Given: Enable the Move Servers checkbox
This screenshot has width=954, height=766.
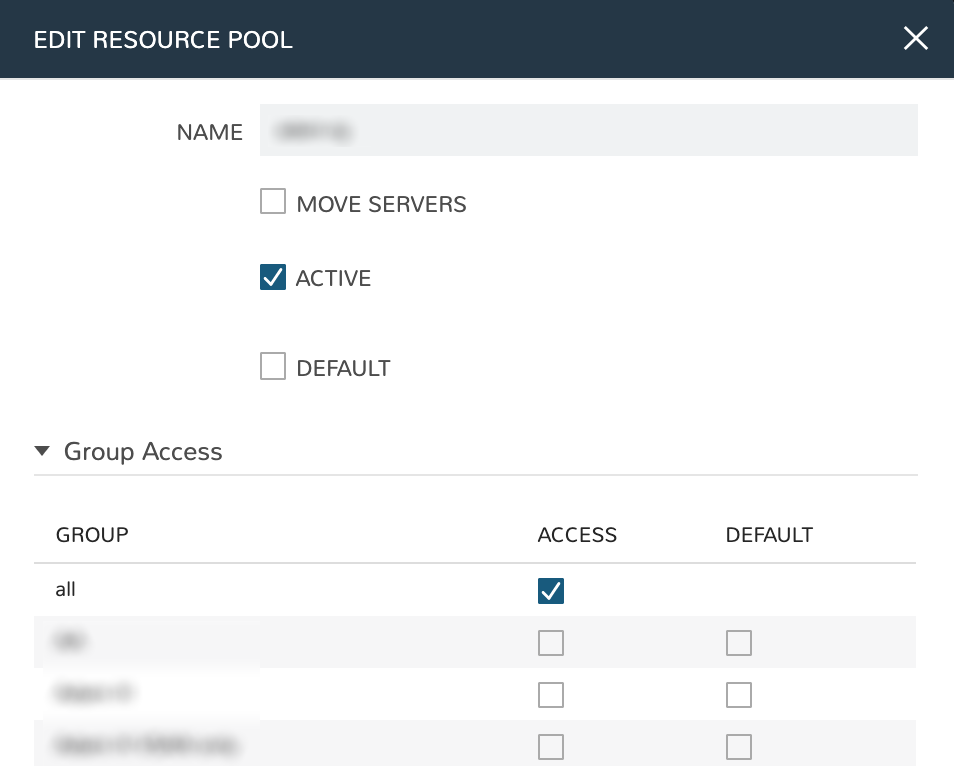Looking at the screenshot, I should click(x=273, y=201).
